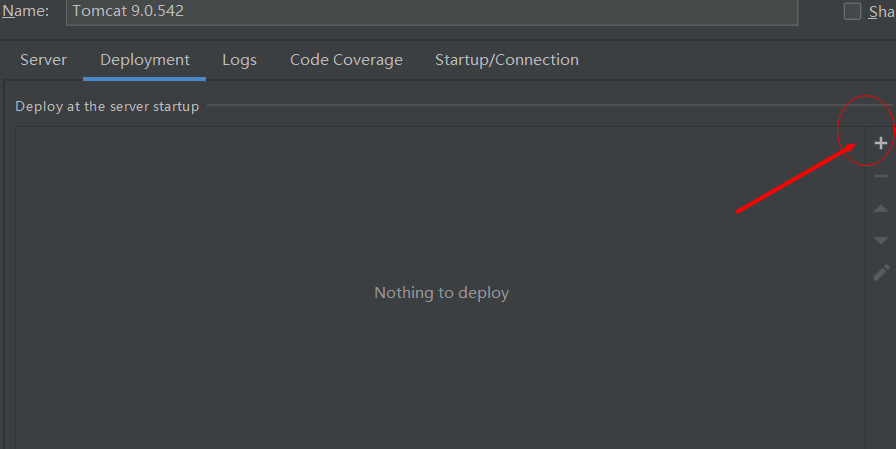Edit deployment with pencil icon

click(x=881, y=272)
